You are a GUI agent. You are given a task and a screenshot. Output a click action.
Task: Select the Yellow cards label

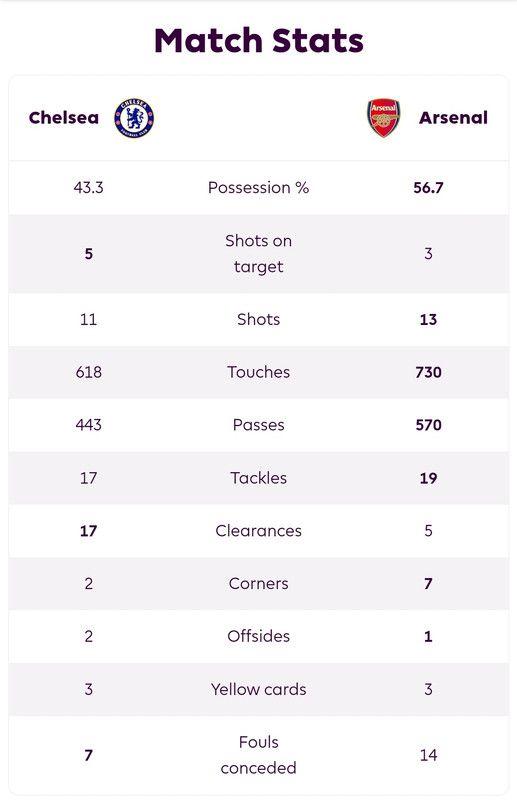(x=258, y=689)
